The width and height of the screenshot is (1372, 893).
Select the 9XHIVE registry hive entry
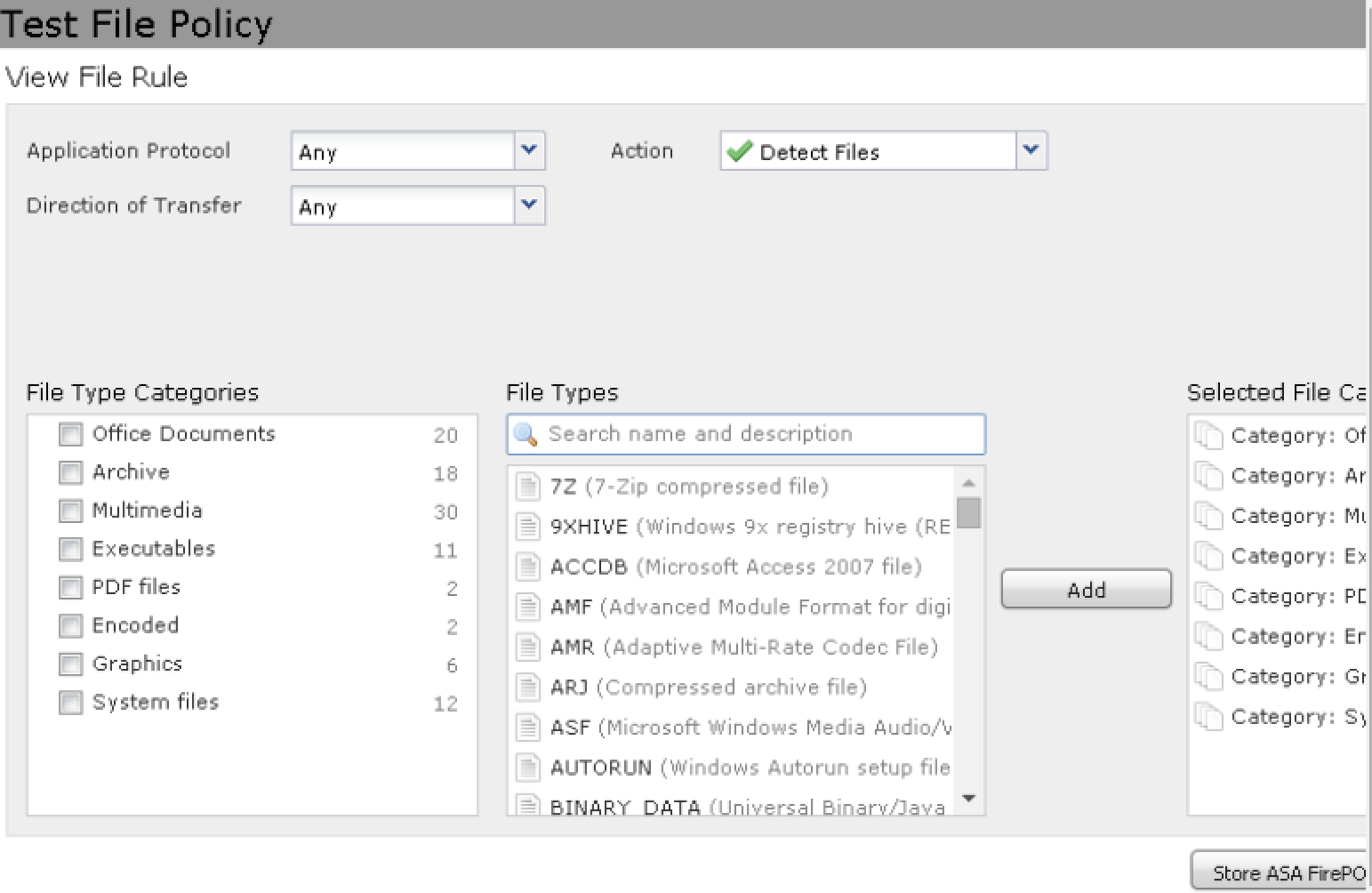pyautogui.click(x=750, y=527)
